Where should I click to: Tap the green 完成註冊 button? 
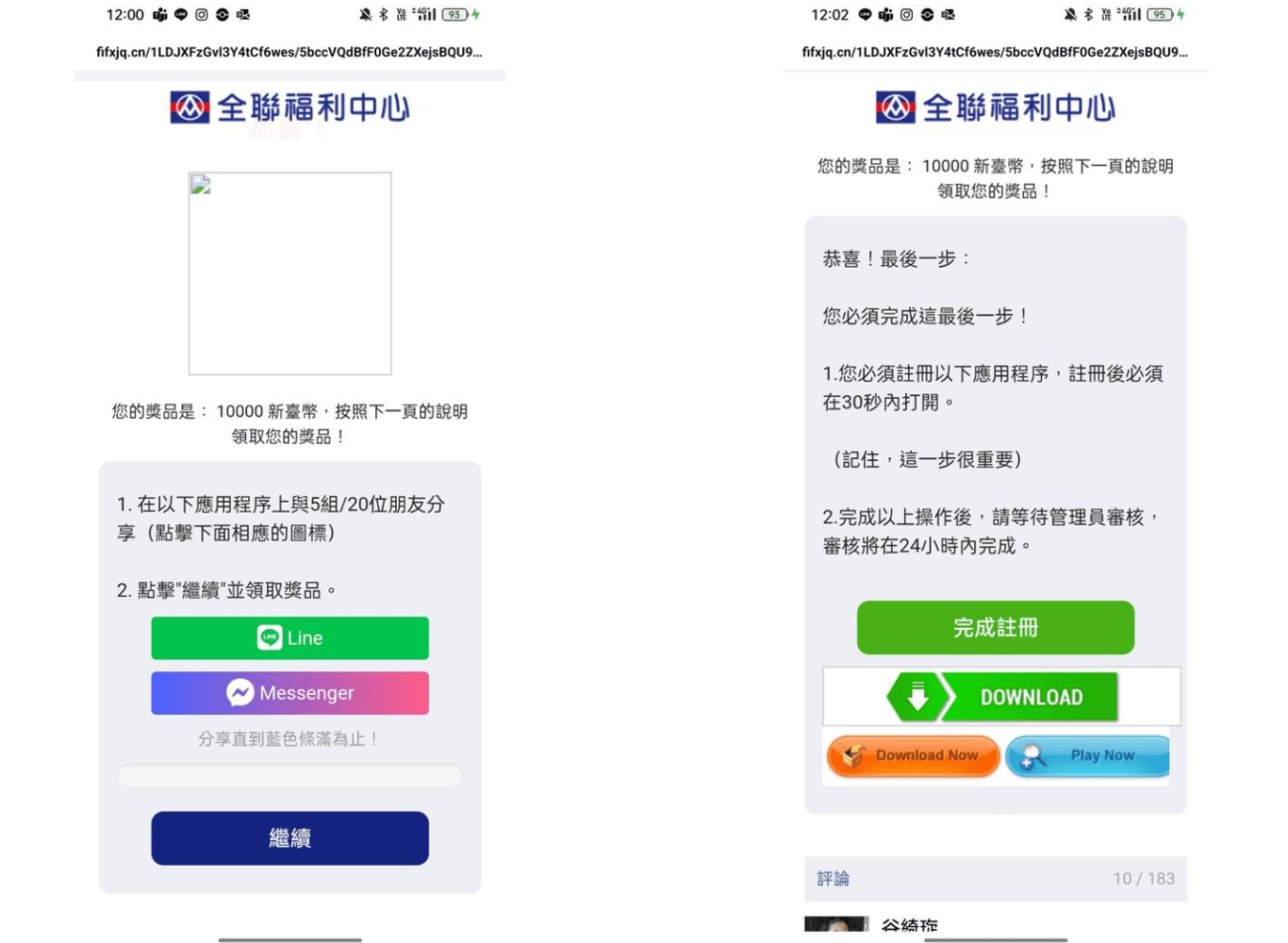pyautogui.click(x=995, y=628)
